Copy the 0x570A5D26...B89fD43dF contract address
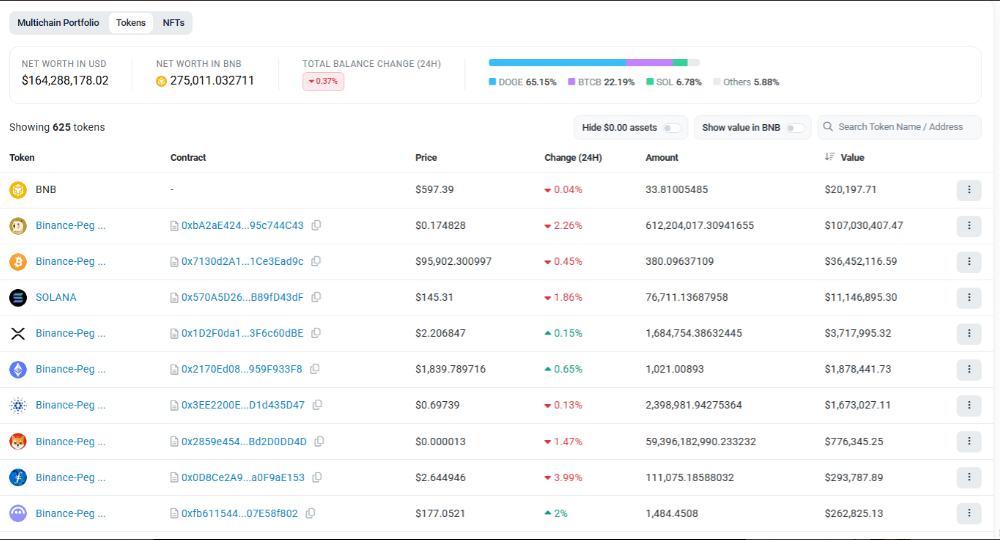 pyautogui.click(x=316, y=297)
